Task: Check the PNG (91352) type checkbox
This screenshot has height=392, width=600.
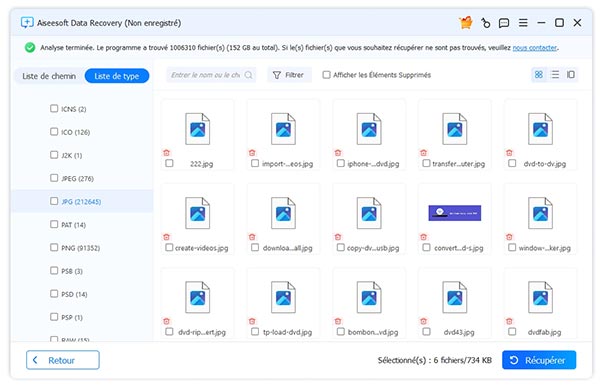Action: pyautogui.click(x=54, y=247)
